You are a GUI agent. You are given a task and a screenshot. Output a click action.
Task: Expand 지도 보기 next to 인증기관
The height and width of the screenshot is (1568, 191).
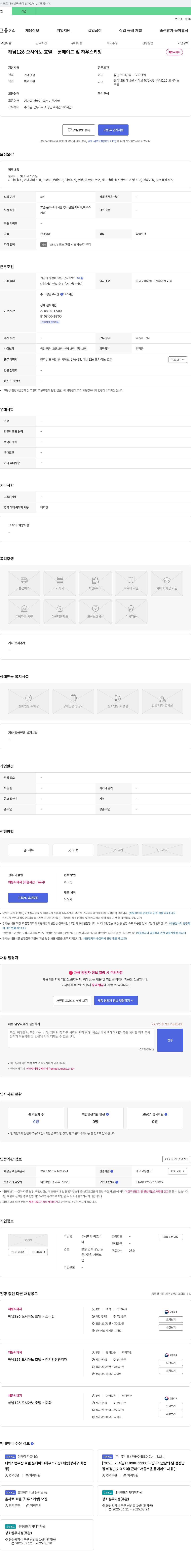pos(177,1171)
